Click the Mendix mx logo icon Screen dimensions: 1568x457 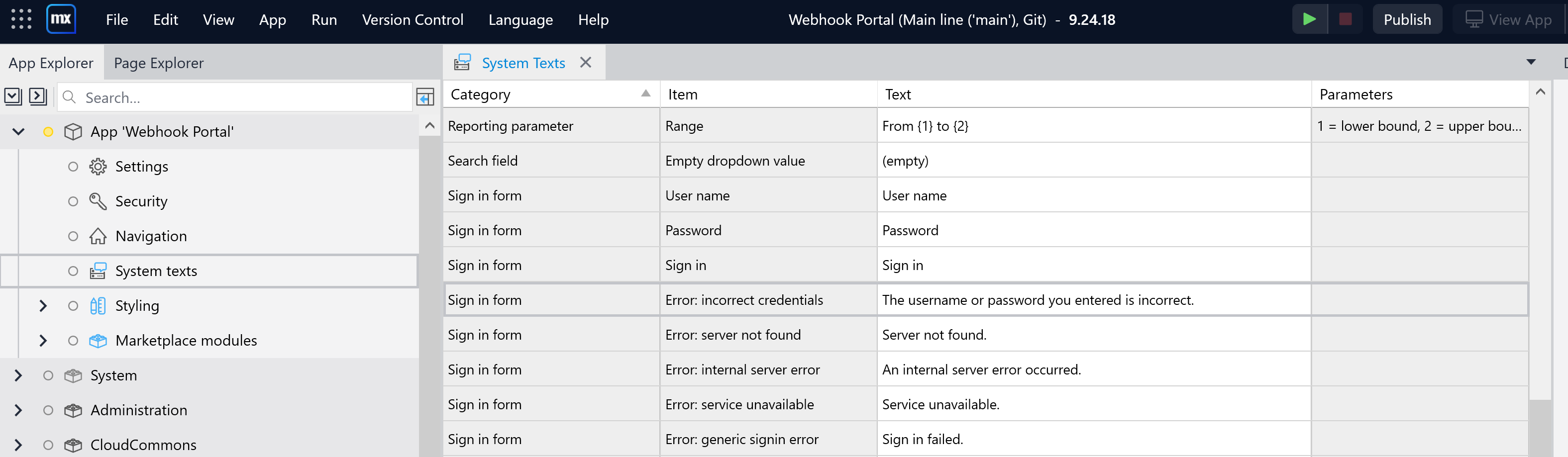tap(61, 19)
